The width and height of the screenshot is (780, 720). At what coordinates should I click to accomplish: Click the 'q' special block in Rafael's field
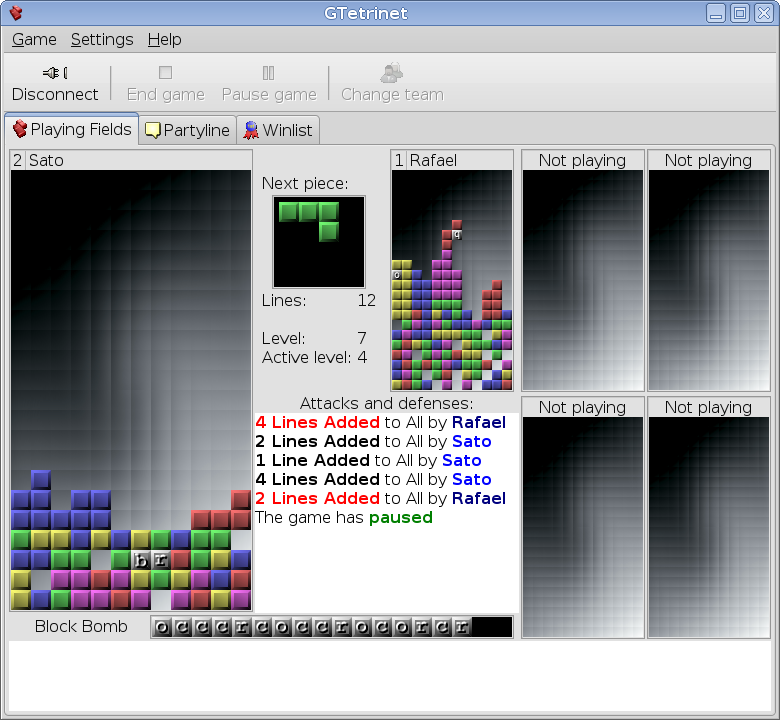click(x=457, y=235)
